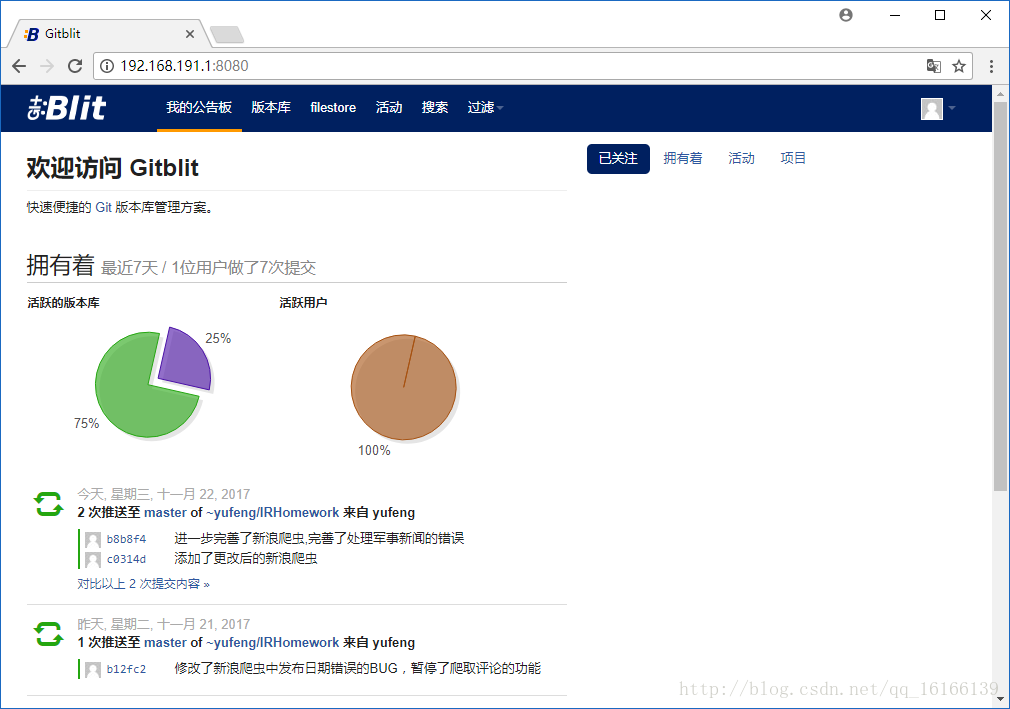Expand the 过滤 dropdown menu
Screen dimensions: 1010x709
click(x=485, y=108)
